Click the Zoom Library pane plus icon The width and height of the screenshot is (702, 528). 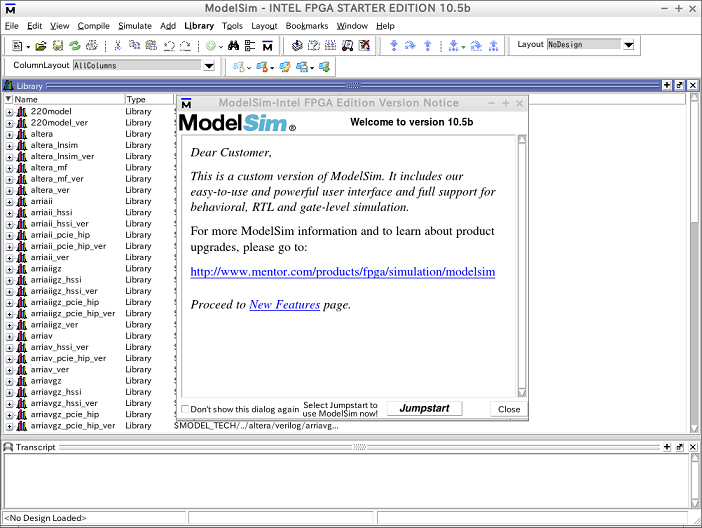pos(667,85)
